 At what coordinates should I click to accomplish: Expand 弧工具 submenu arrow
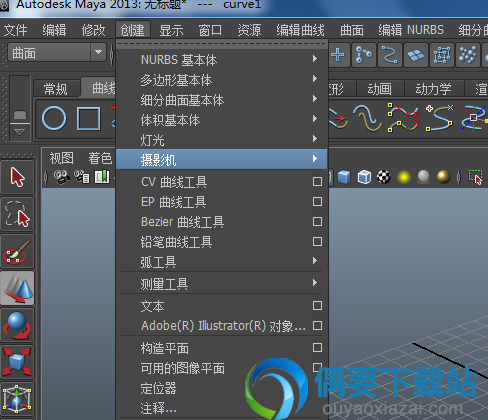coord(315,261)
